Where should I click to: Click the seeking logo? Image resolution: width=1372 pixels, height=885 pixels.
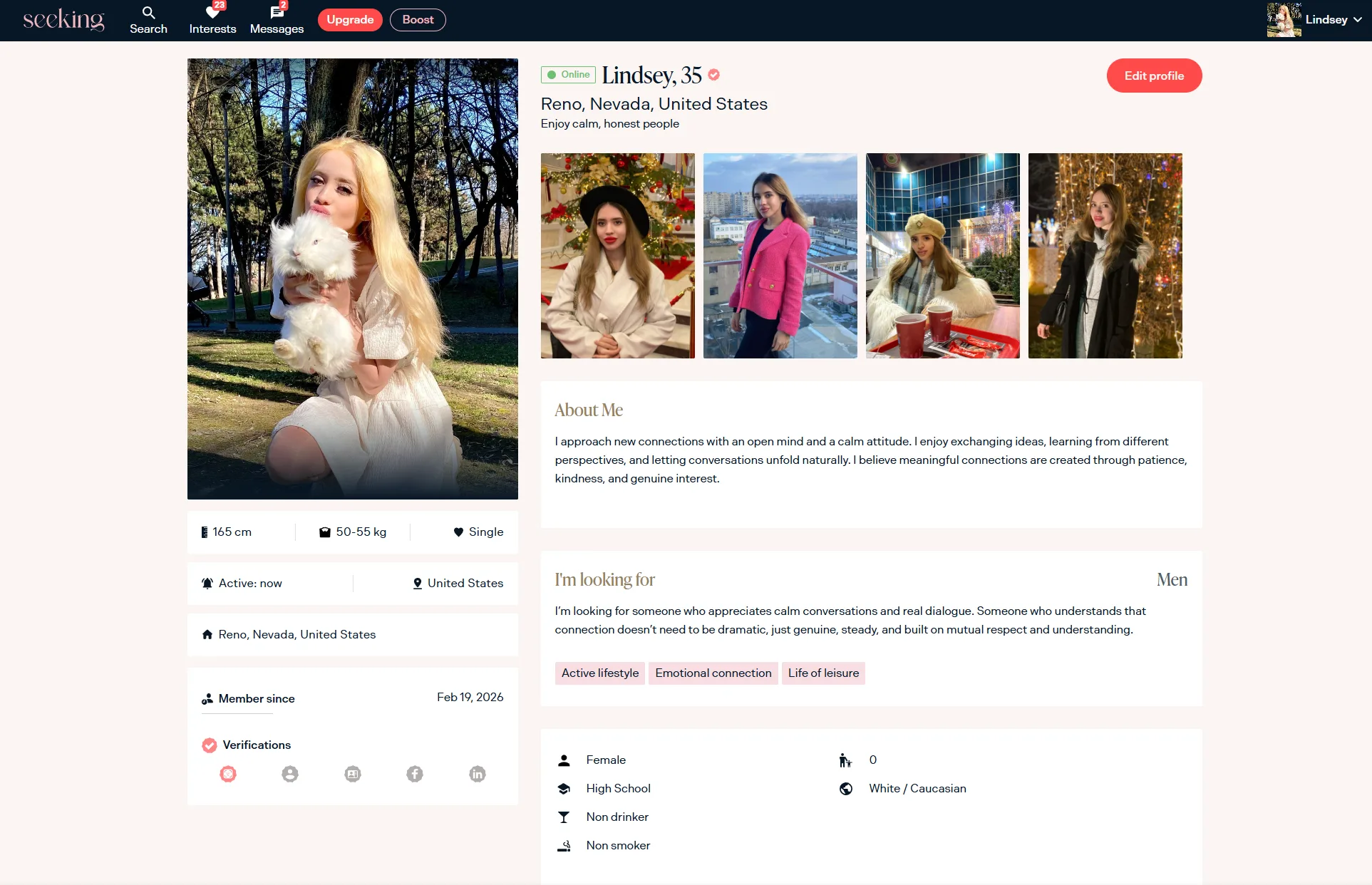pos(63,20)
